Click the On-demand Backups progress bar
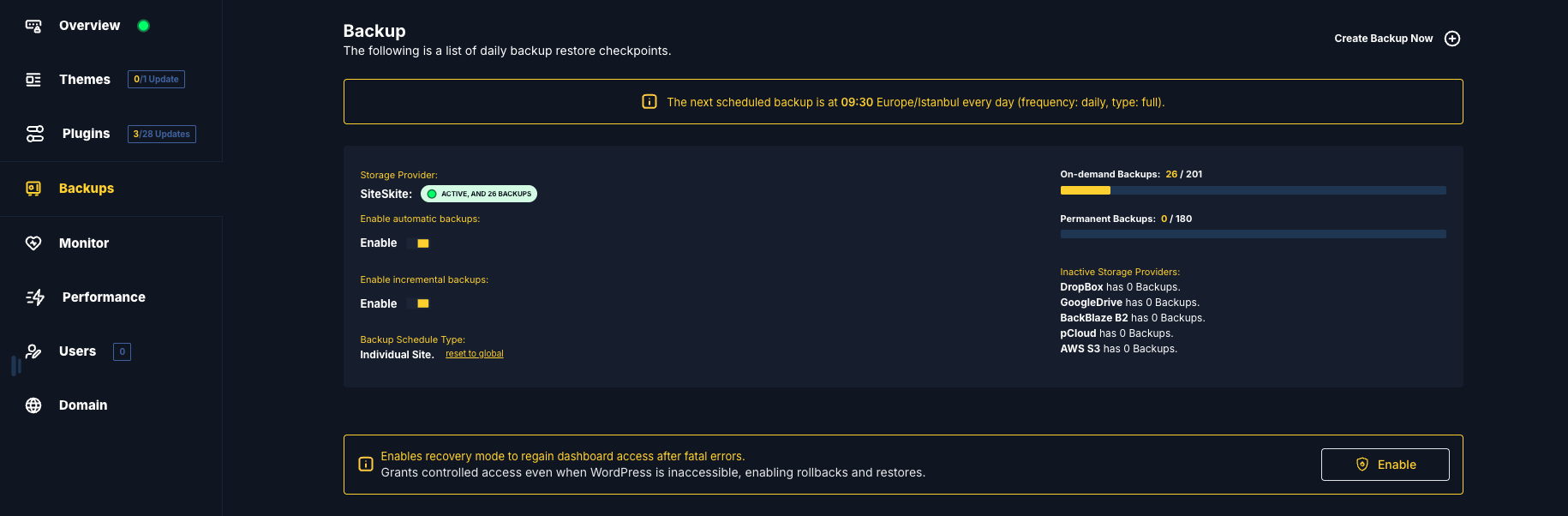The height and width of the screenshot is (516, 1568). 1253,190
